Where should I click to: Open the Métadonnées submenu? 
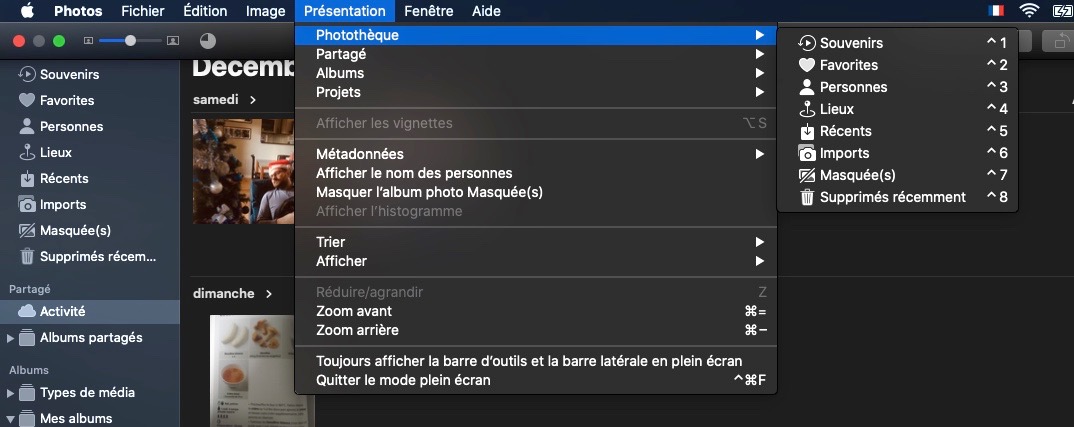coord(536,154)
